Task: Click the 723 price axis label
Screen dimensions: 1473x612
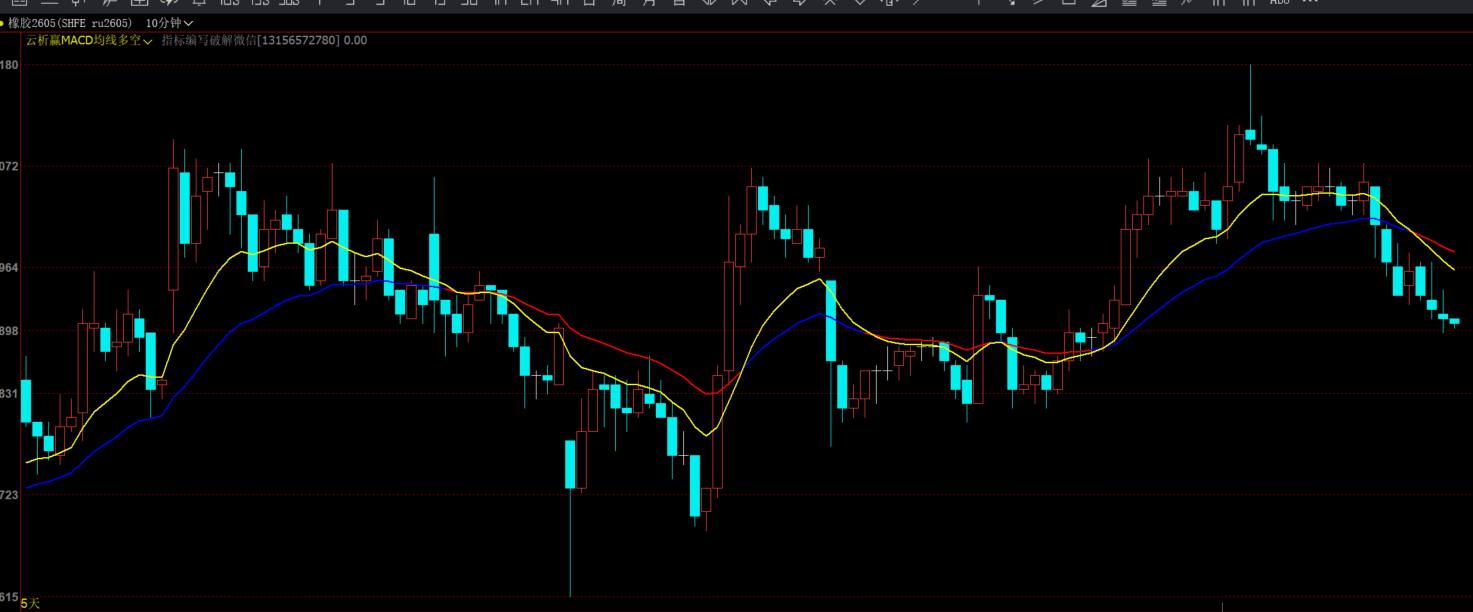Action: [9, 495]
